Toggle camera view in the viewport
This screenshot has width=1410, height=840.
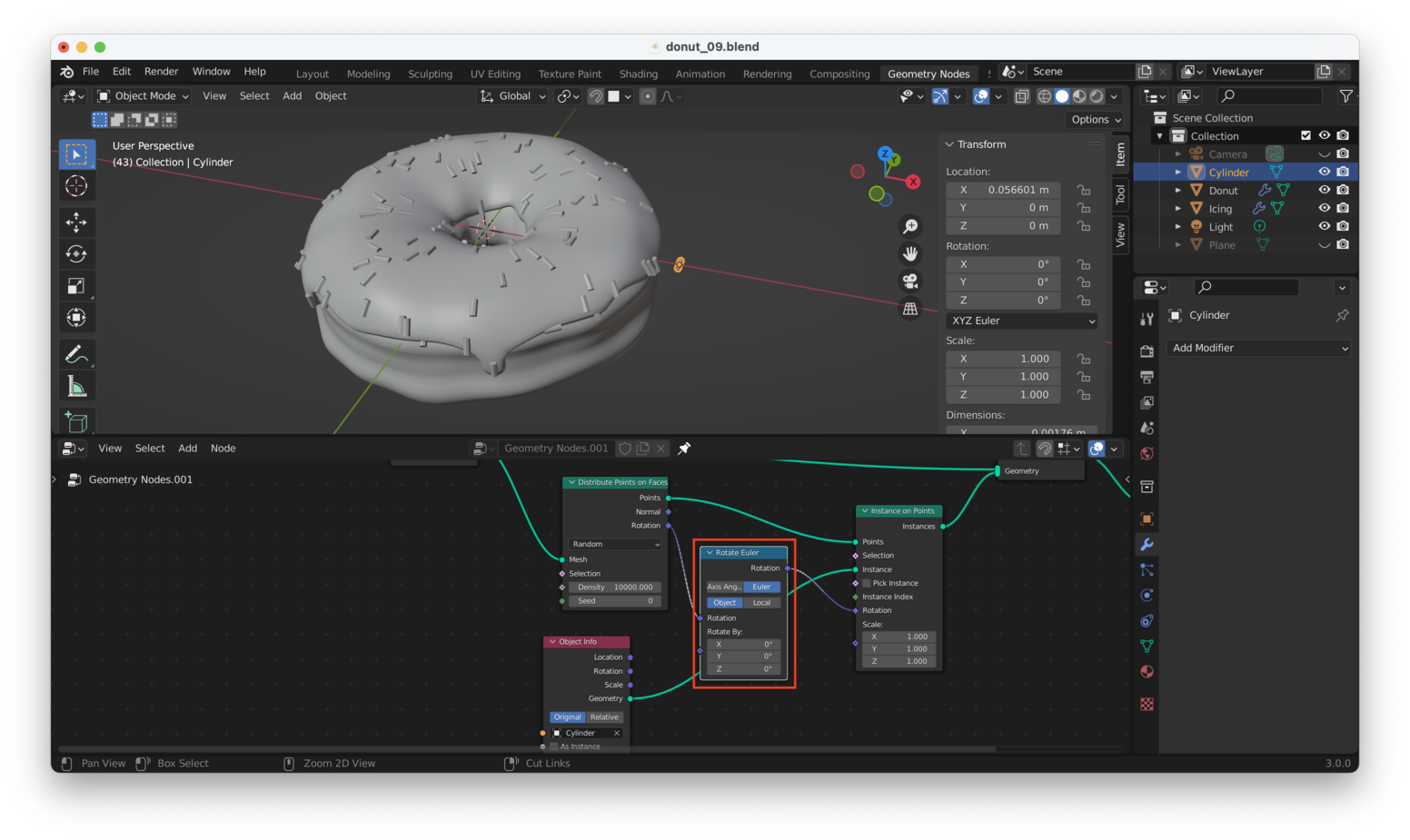[909, 282]
